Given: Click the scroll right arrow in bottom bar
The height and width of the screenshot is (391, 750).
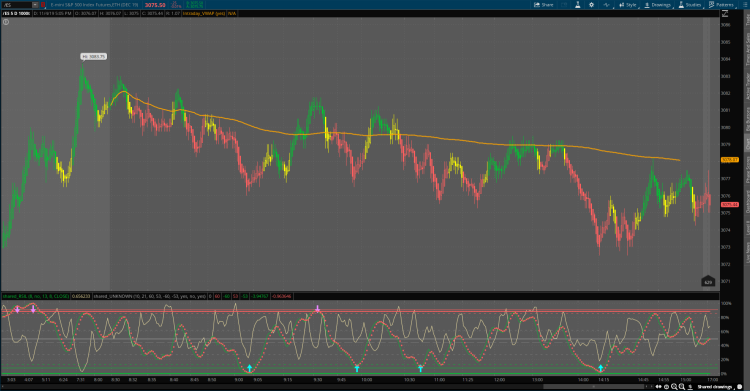Looking at the screenshot, I should coord(652,386).
